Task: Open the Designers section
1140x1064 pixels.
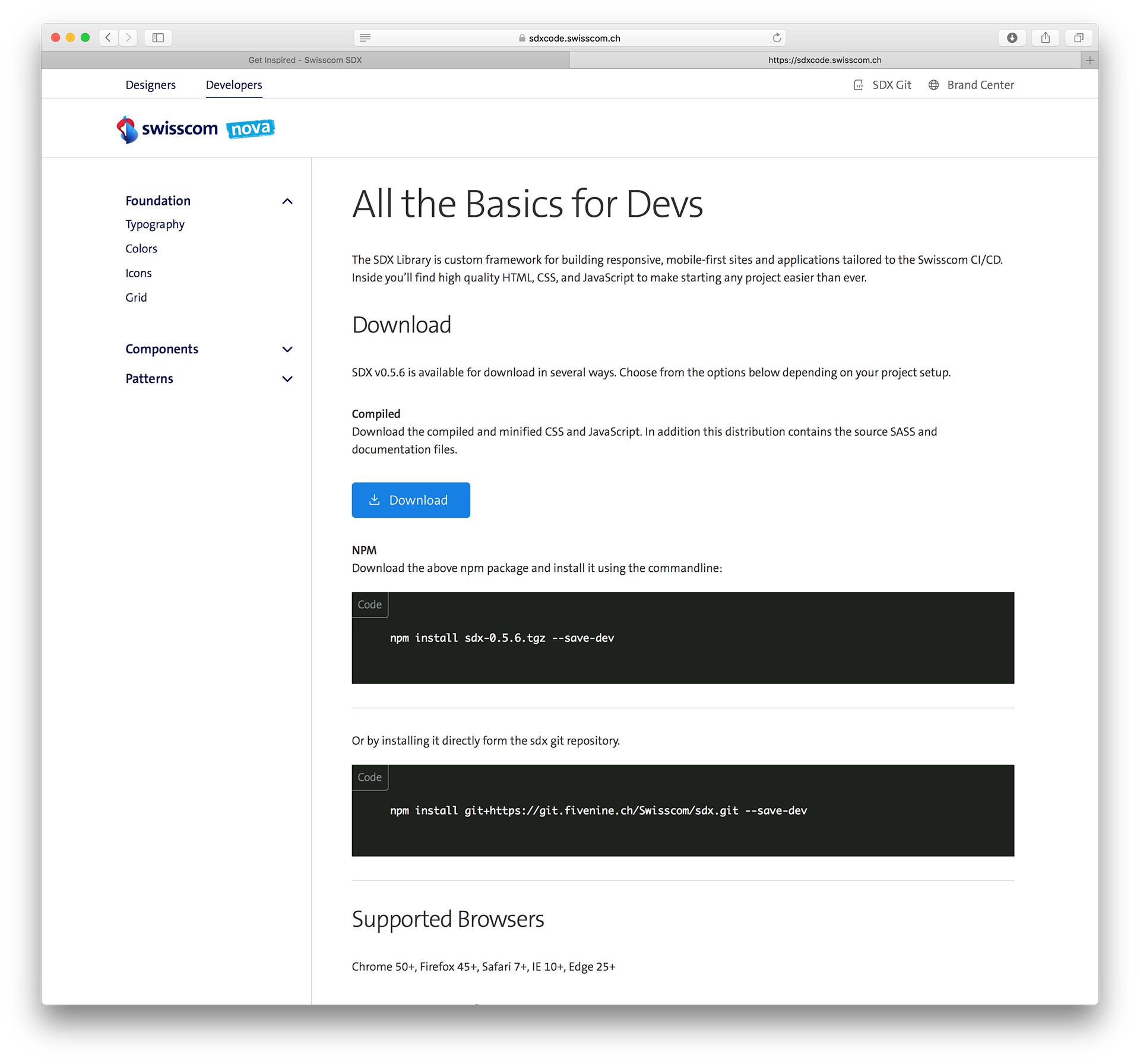Action: coord(151,85)
